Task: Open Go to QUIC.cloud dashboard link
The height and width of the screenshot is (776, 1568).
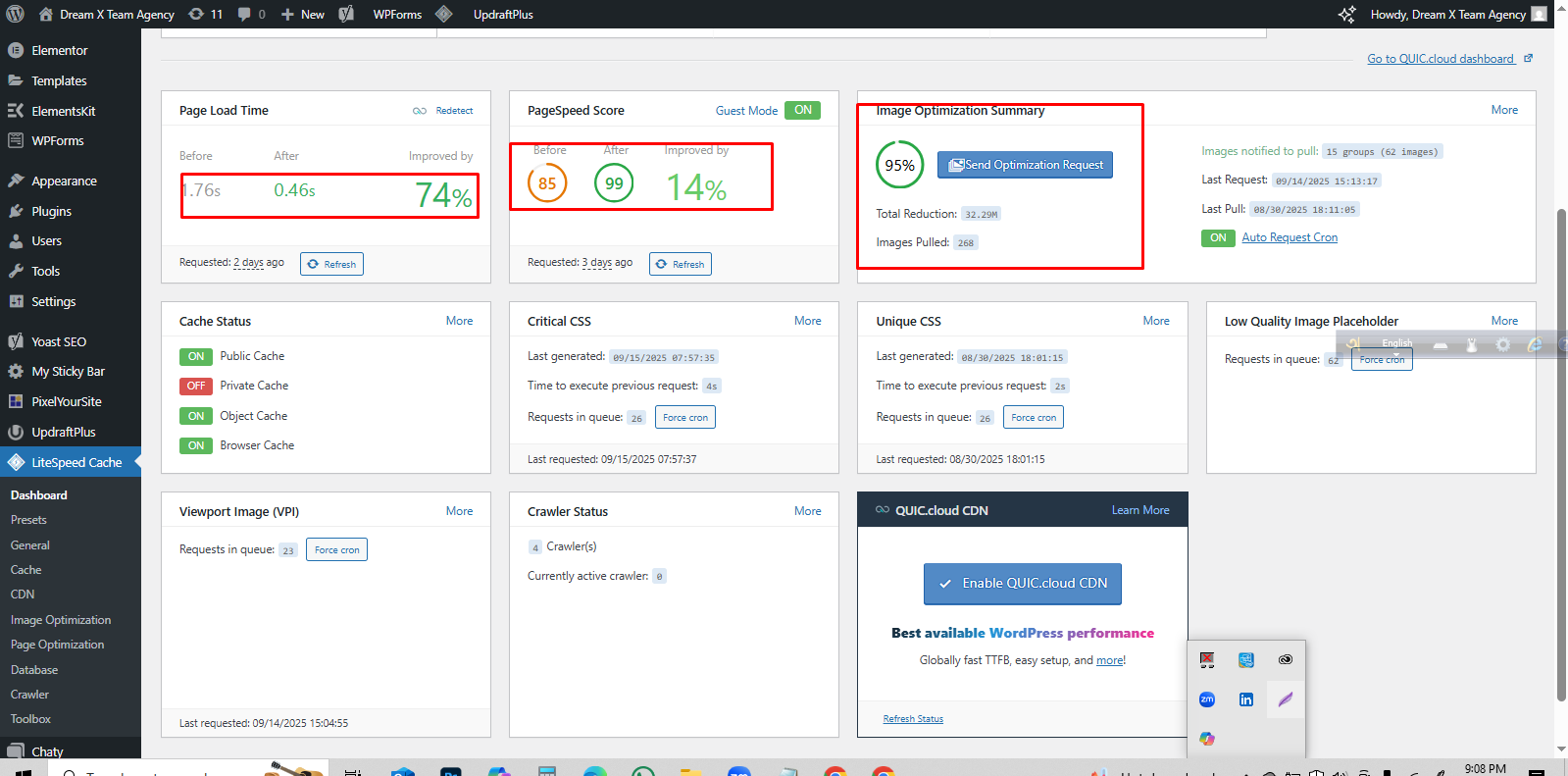Action: [1441, 59]
